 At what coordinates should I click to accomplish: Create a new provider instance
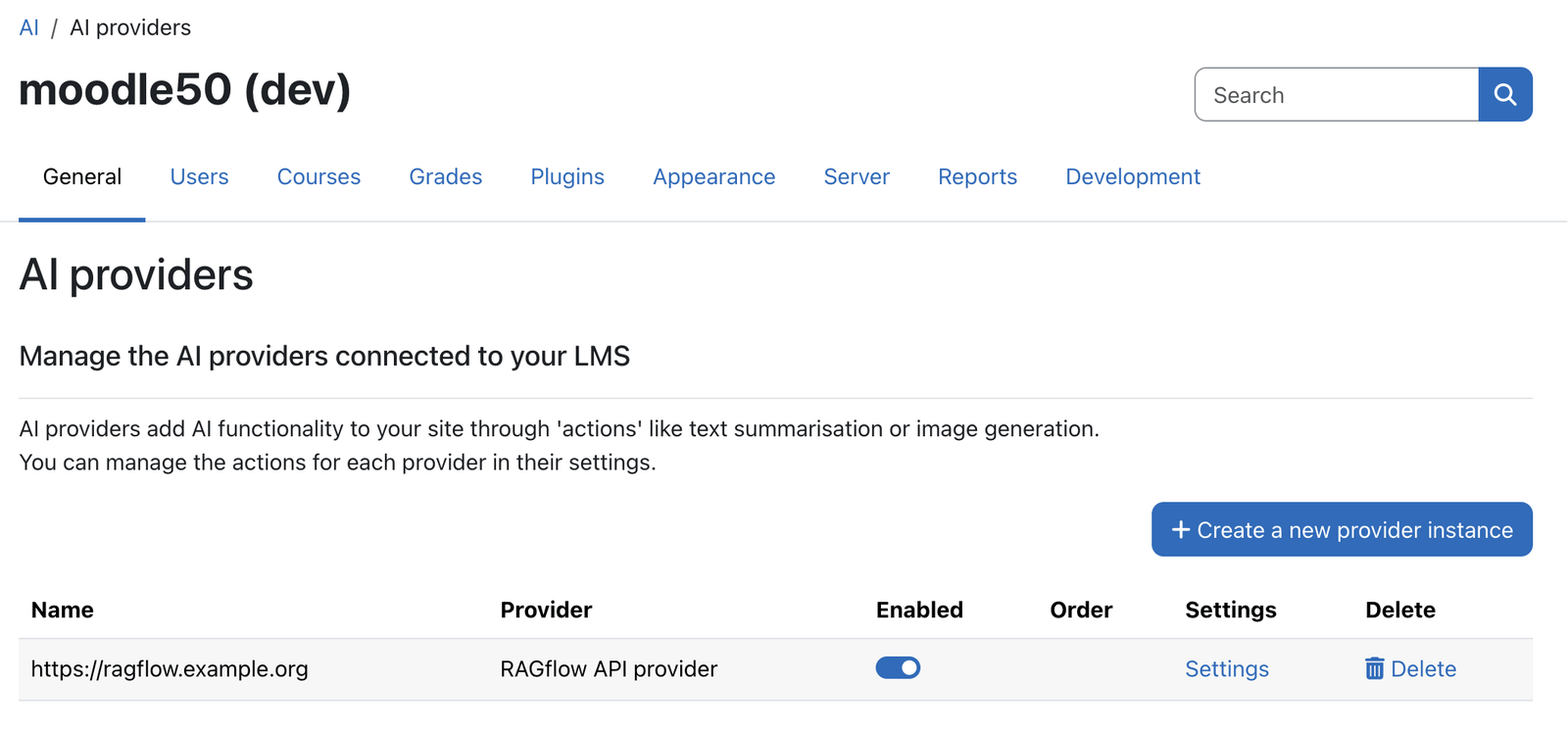(x=1342, y=529)
